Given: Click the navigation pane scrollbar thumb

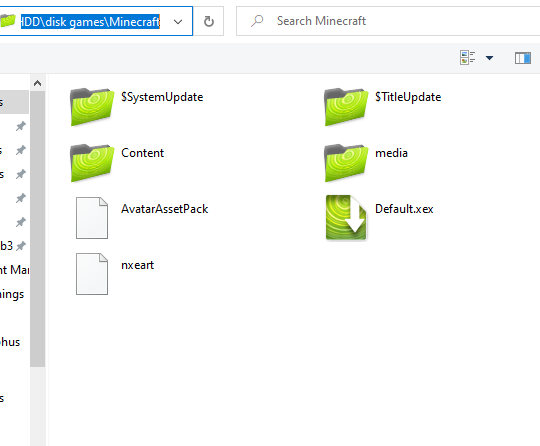Looking at the screenshot, I should [38, 229].
